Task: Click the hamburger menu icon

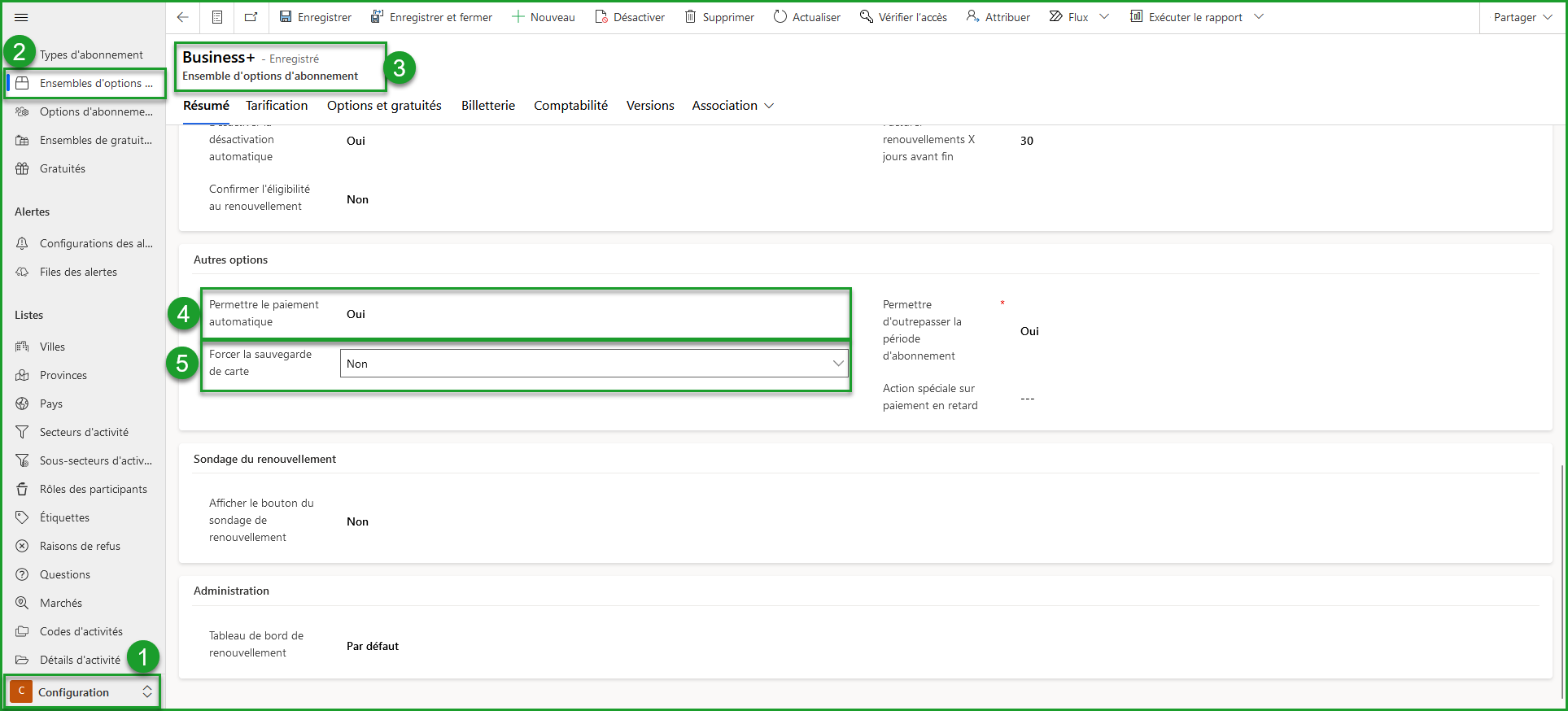Action: pyautogui.click(x=21, y=17)
